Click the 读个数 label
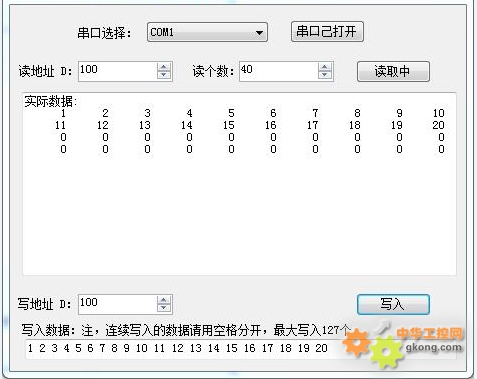477x379 pixels. pos(213,71)
